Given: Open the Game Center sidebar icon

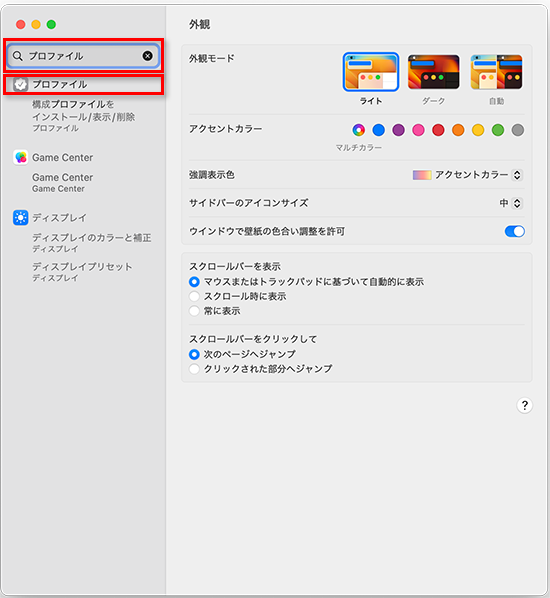Looking at the screenshot, I should (x=21, y=157).
